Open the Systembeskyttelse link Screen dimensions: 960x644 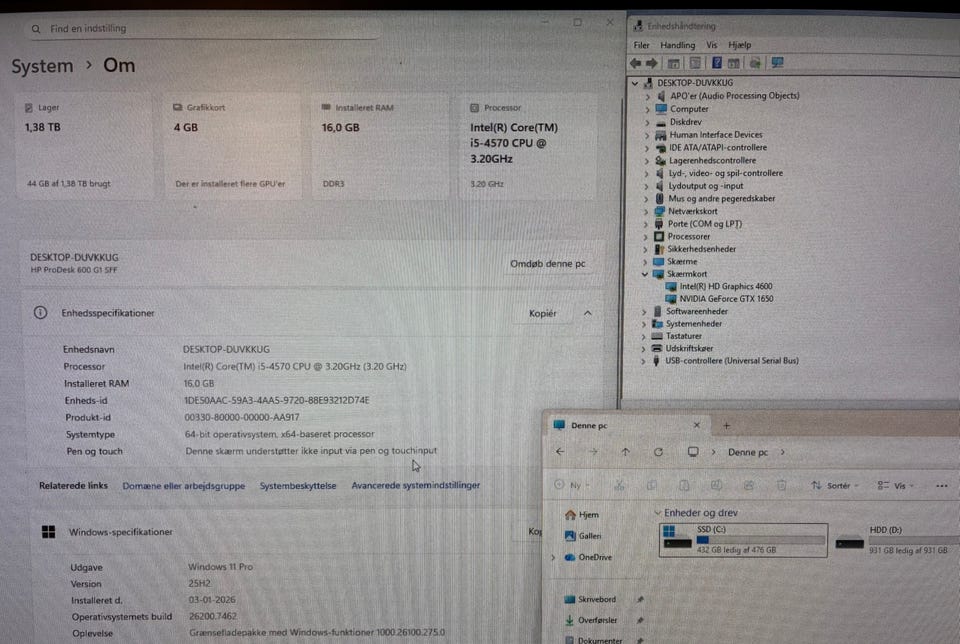click(x=298, y=486)
